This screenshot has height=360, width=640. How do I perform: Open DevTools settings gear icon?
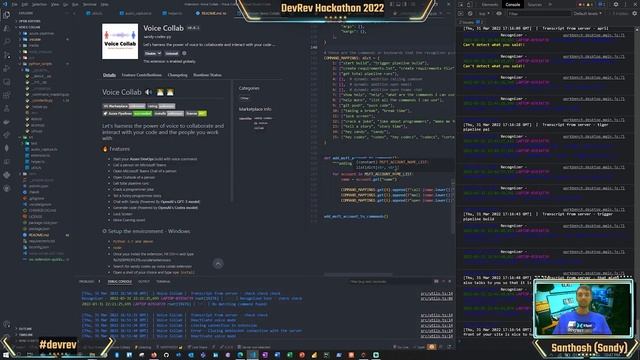coord(616,4)
